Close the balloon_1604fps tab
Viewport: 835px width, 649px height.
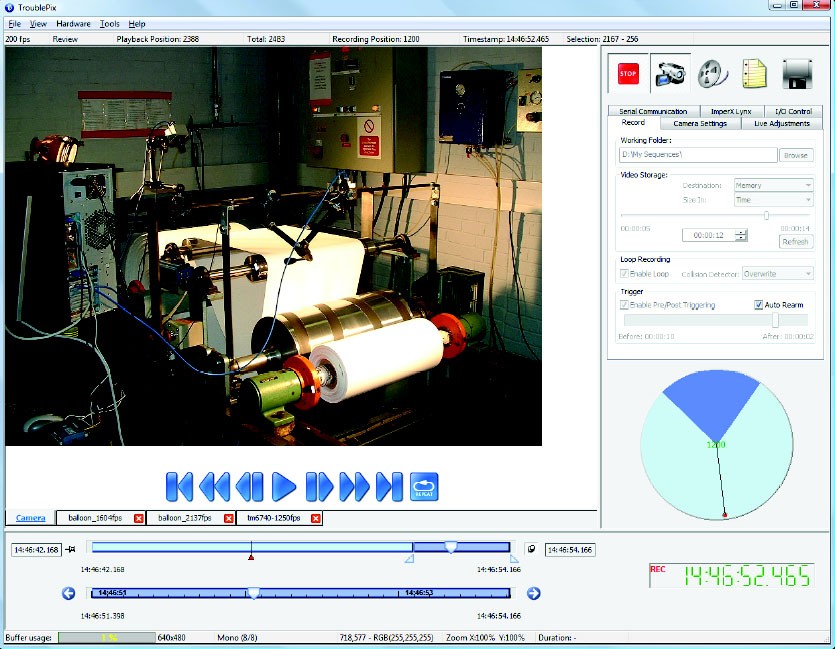pyautogui.click(x=139, y=518)
